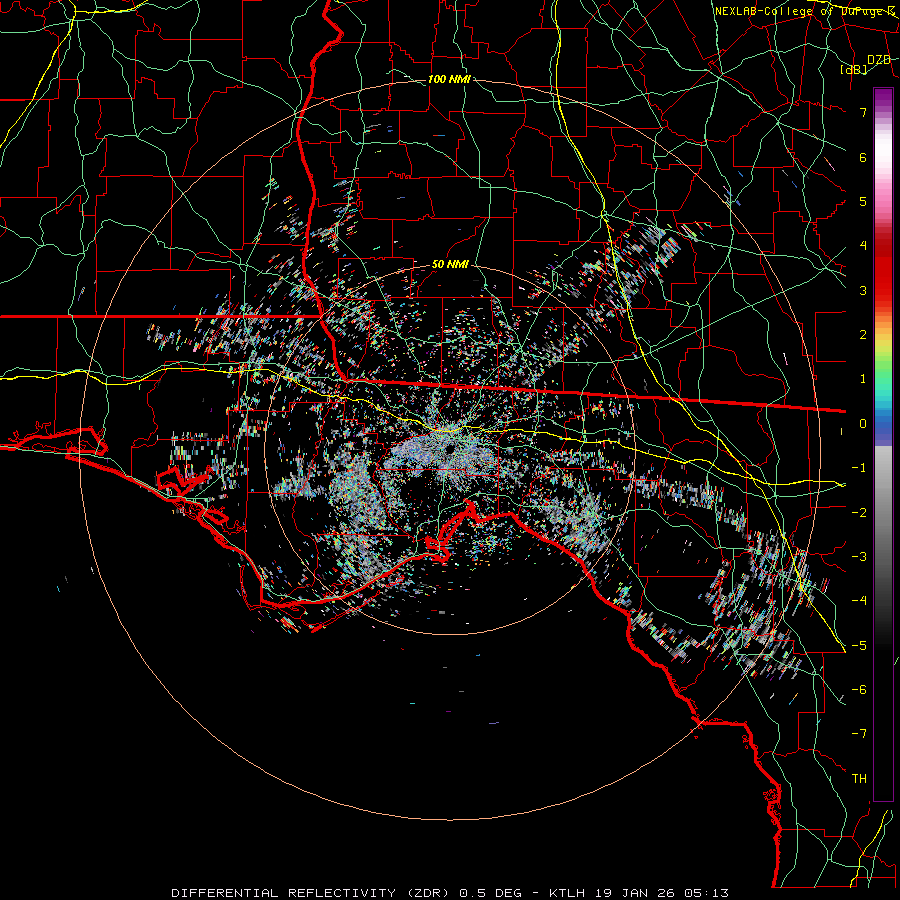Click the '1' value on the color scale

click(863, 379)
